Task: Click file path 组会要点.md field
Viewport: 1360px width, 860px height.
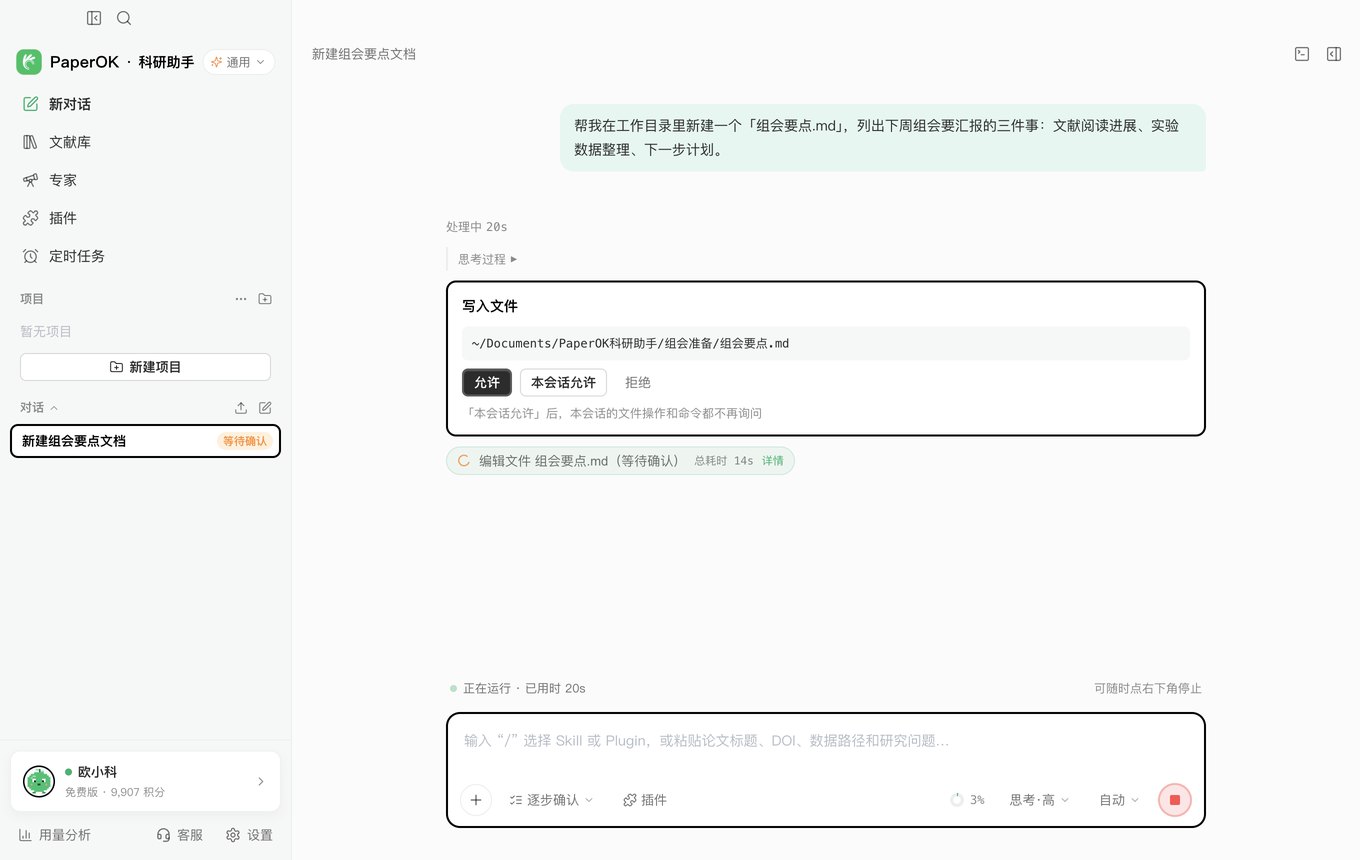Action: click(826, 343)
